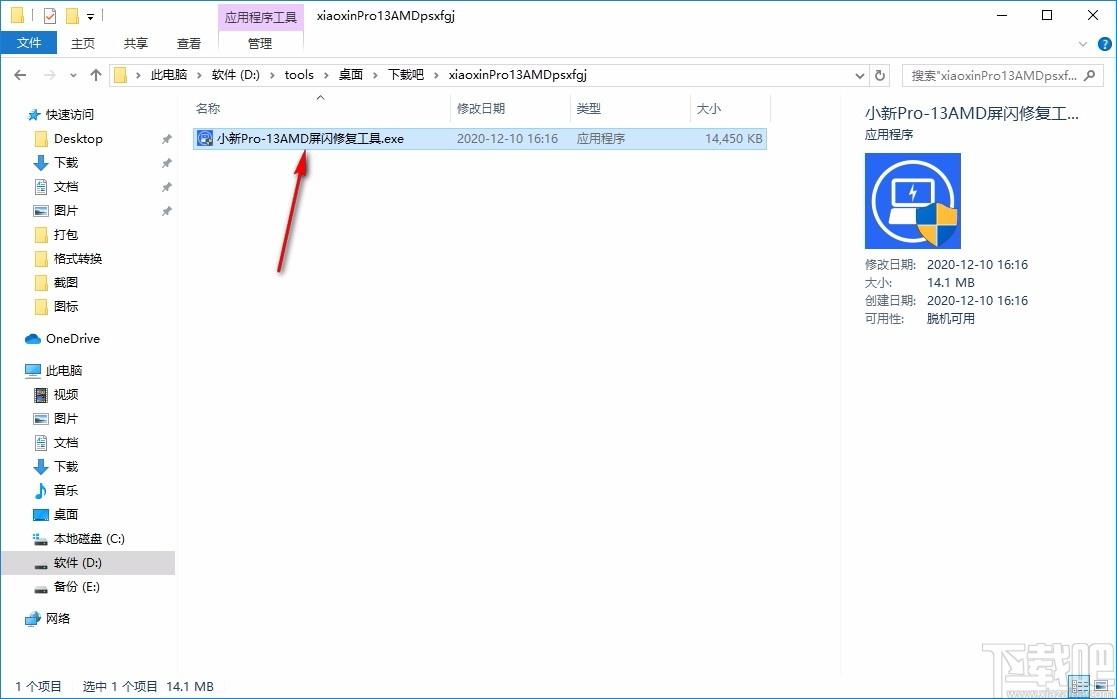Open the help question mark icon
1117x699 pixels.
(x=1104, y=44)
